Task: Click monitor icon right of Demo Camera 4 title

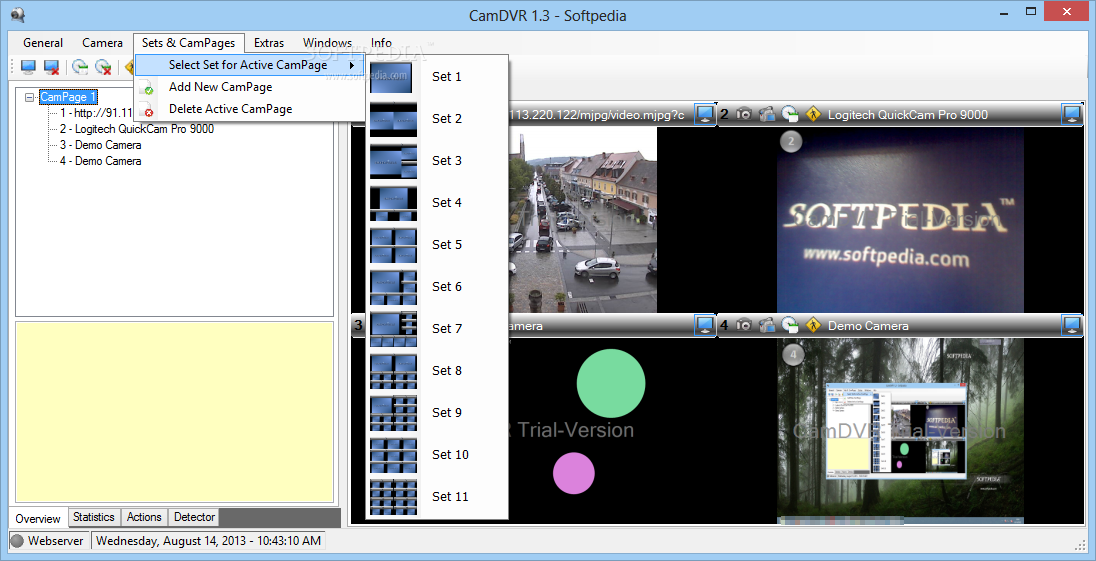Action: pyautogui.click(x=1071, y=325)
